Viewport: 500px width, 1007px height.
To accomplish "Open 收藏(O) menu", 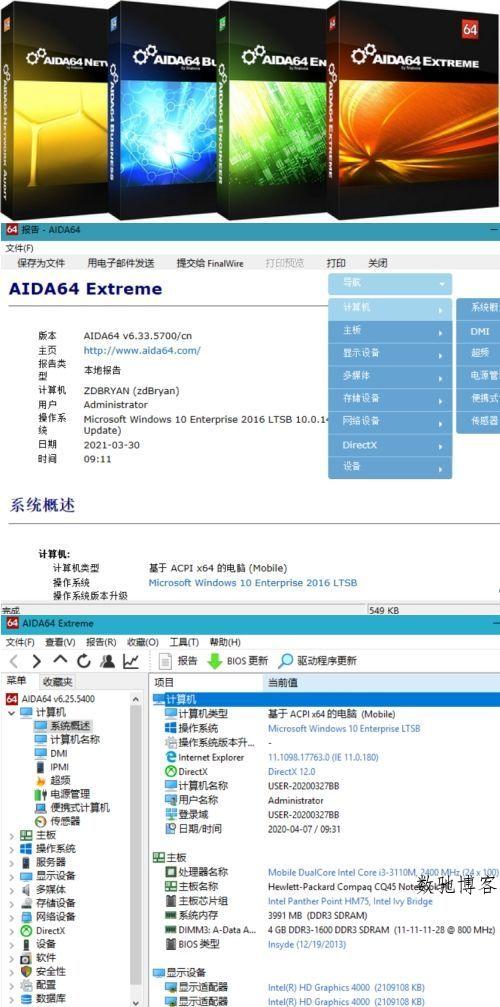I will [x=142, y=642].
